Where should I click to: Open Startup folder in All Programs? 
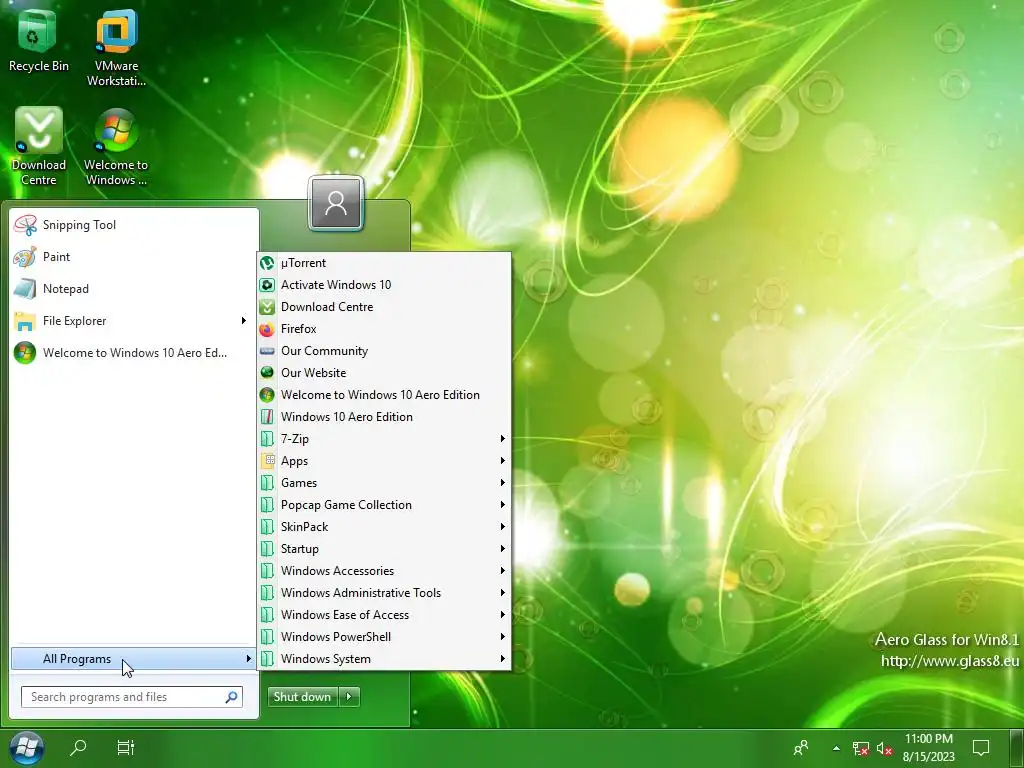(x=384, y=549)
